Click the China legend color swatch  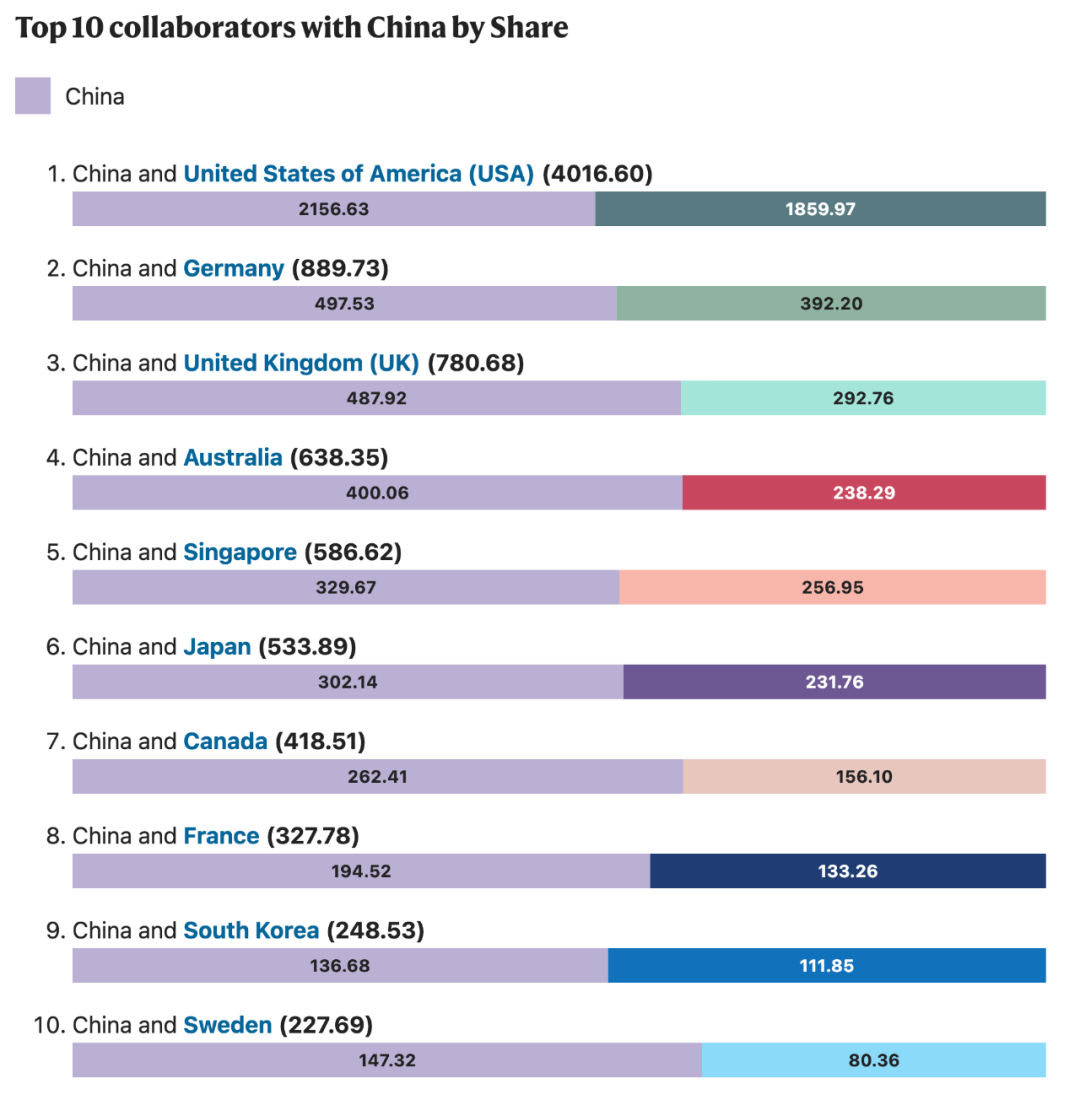33,95
